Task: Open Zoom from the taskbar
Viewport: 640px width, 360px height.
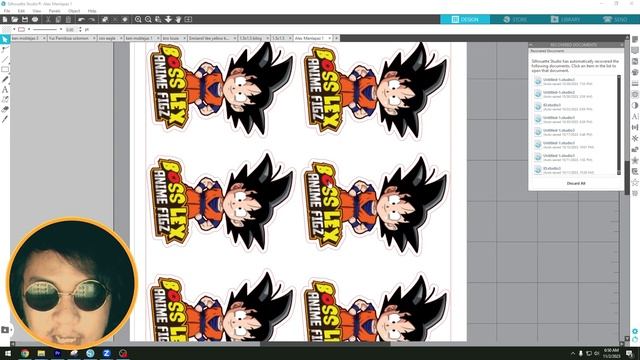Action: click(107, 353)
